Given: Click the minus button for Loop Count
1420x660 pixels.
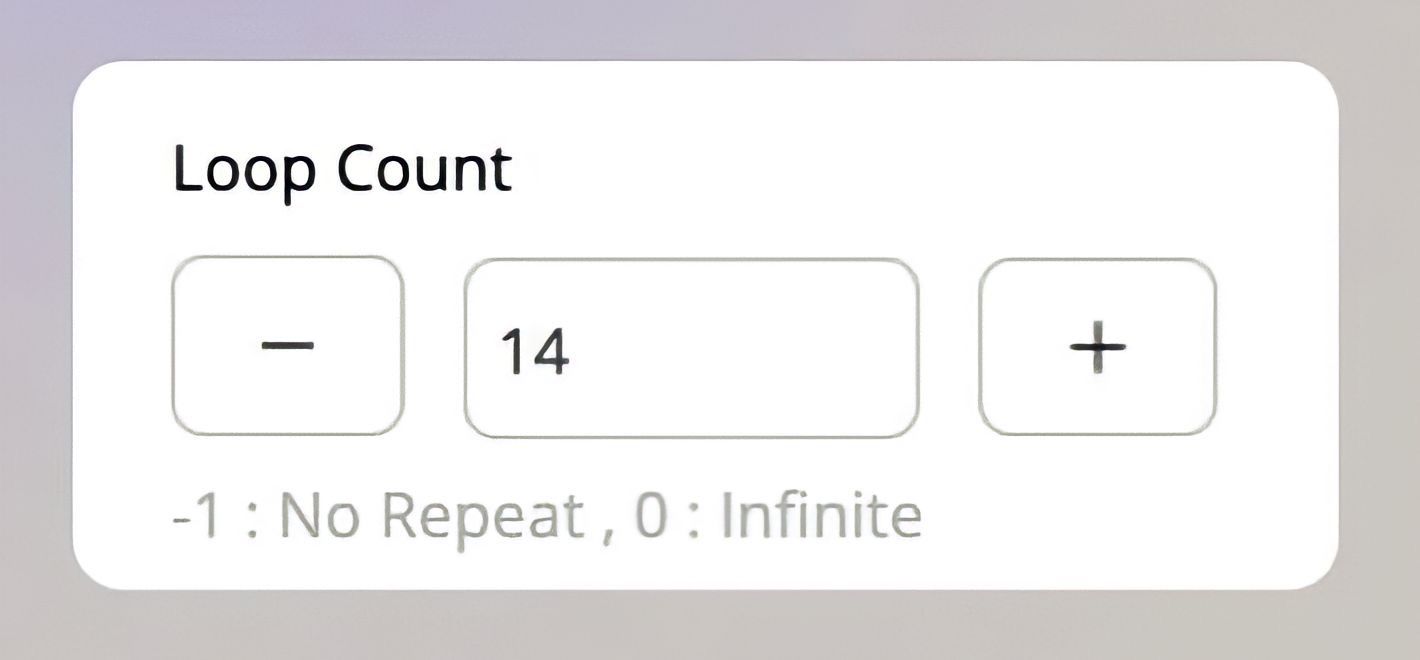Looking at the screenshot, I should point(288,346).
